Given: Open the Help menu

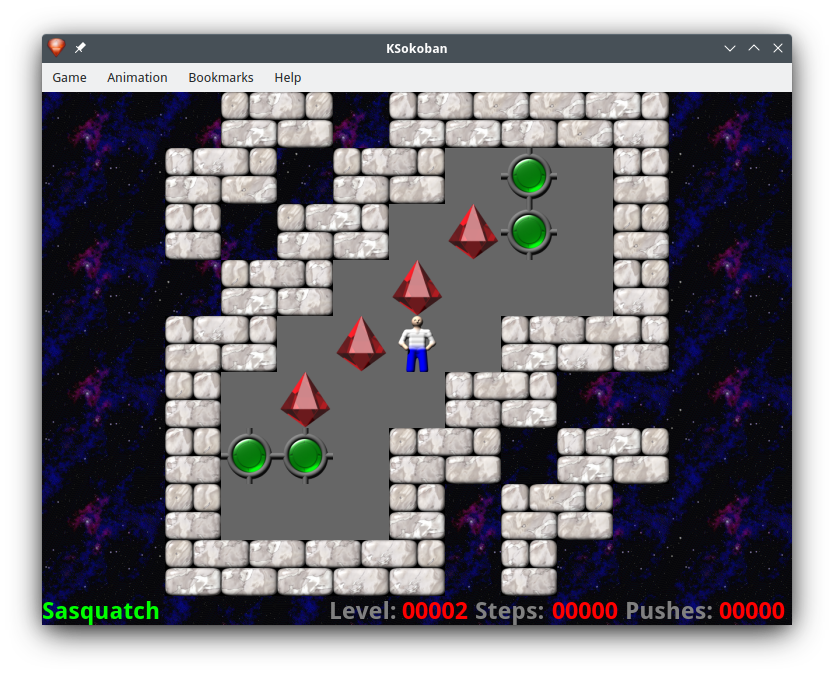Looking at the screenshot, I should (x=288, y=77).
